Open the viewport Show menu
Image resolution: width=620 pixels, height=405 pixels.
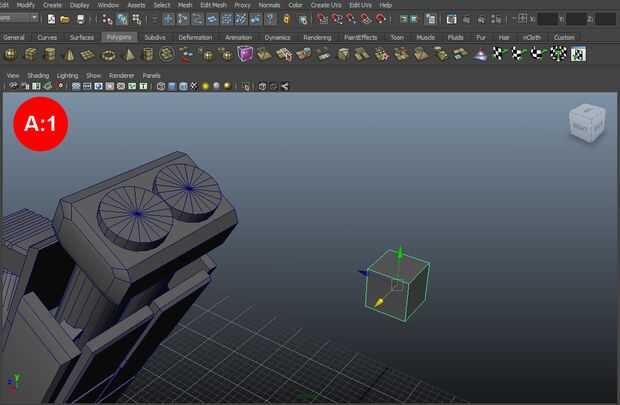94,75
